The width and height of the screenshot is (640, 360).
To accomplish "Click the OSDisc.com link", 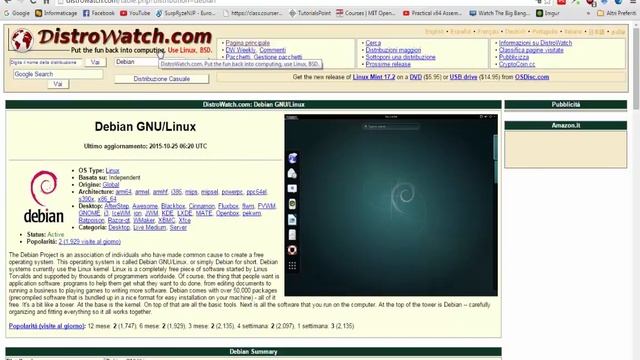I will click(532, 77).
